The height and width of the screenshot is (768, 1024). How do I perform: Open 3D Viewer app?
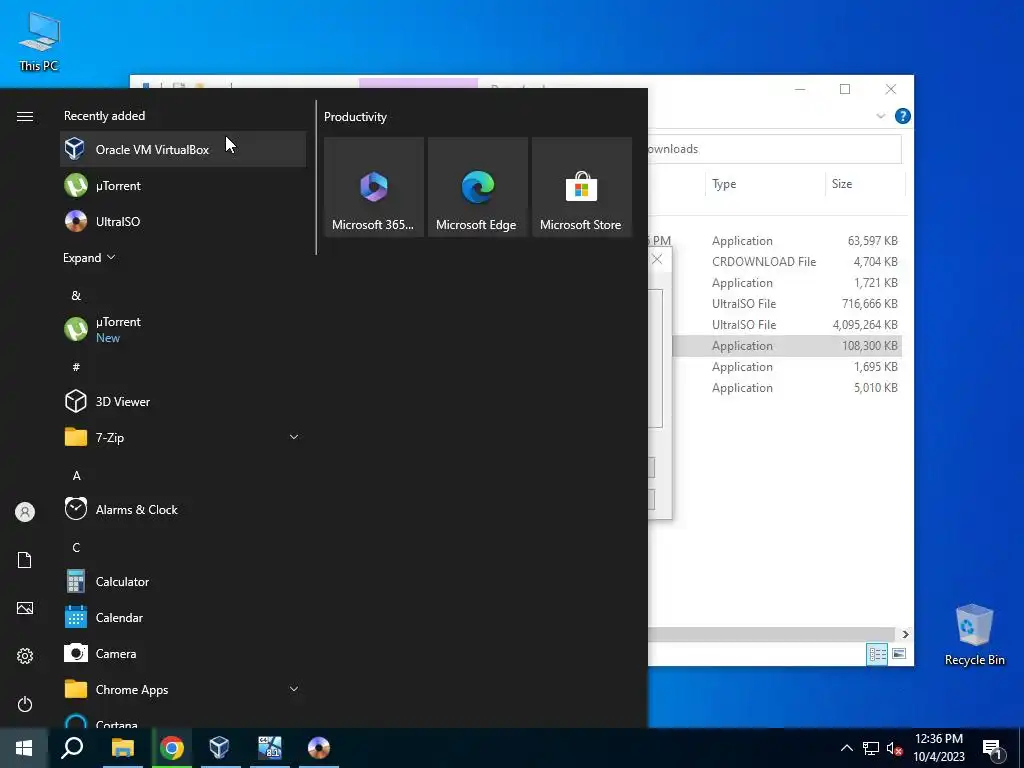point(183,401)
